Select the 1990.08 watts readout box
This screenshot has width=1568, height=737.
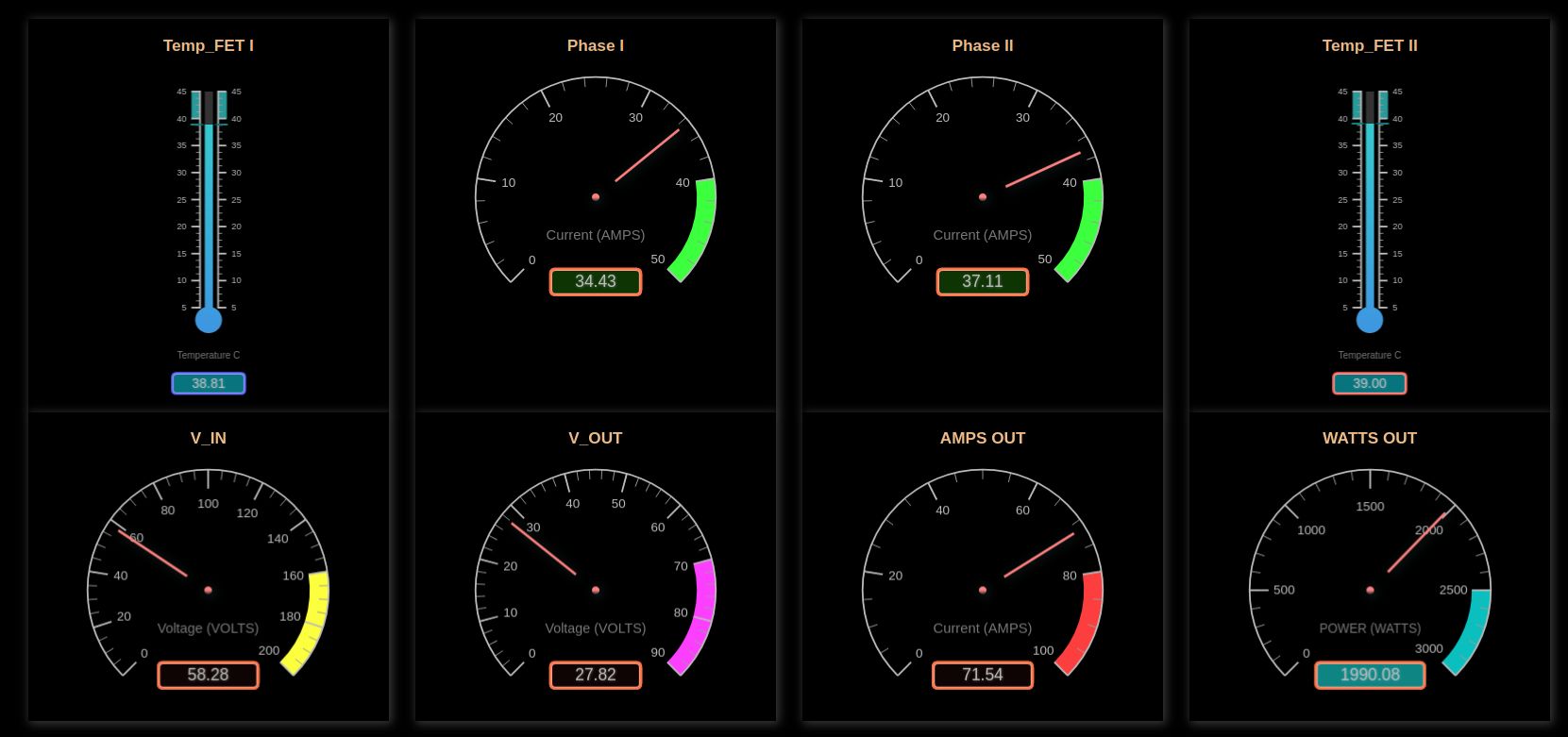coord(1370,675)
